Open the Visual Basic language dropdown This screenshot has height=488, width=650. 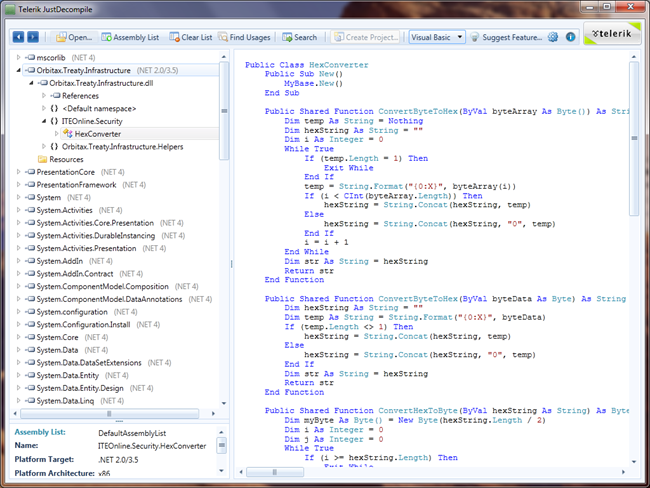(x=438, y=37)
